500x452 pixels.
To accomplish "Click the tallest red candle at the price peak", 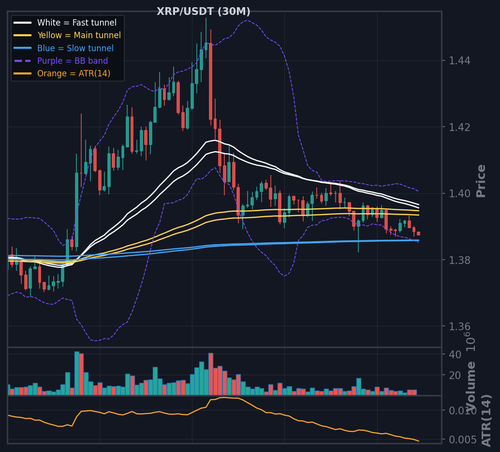I will click(211, 81).
